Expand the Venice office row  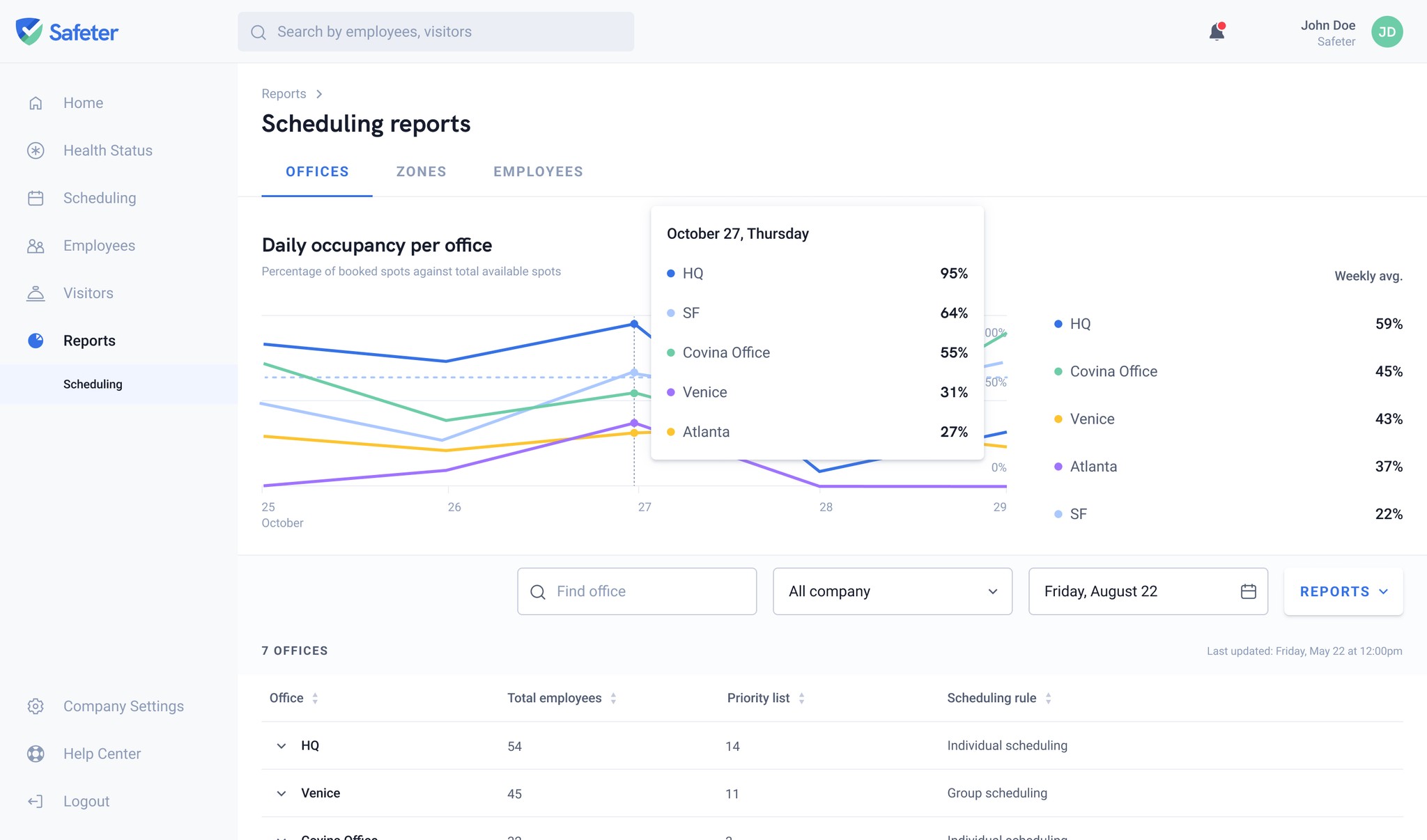click(281, 793)
